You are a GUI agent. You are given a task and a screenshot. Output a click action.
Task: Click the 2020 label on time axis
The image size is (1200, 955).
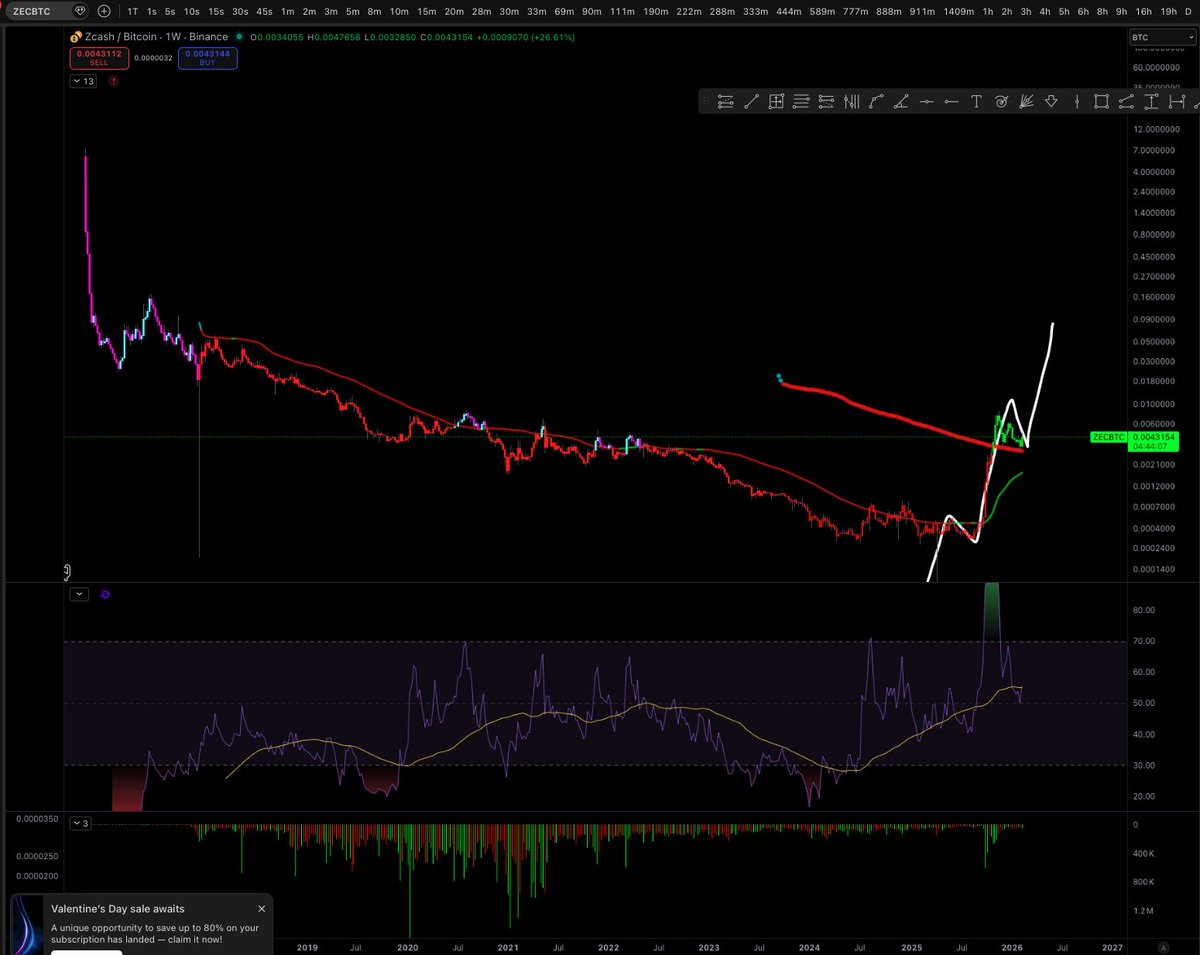[408, 946]
